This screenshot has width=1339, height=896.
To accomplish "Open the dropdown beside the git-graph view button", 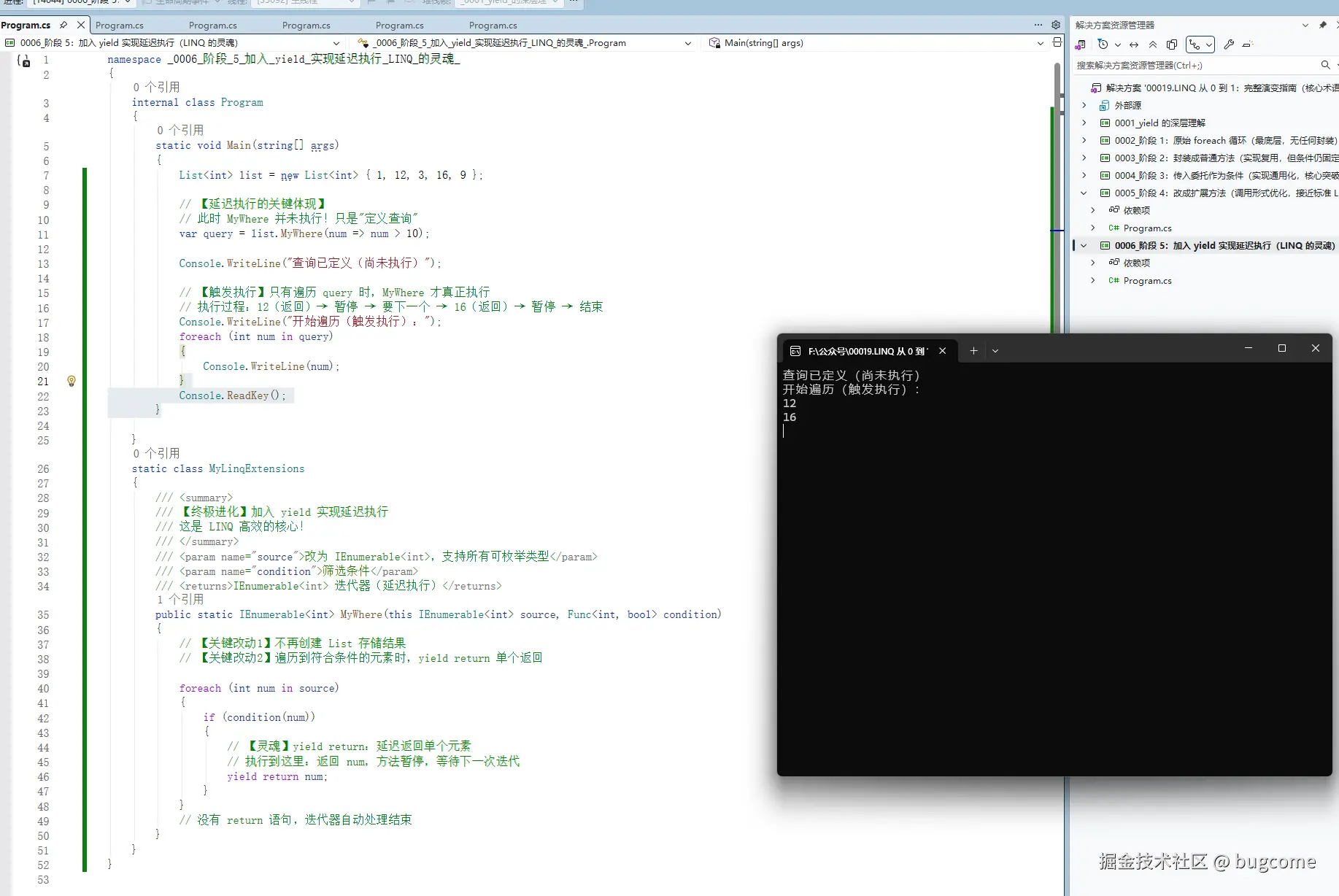I will point(1208,45).
